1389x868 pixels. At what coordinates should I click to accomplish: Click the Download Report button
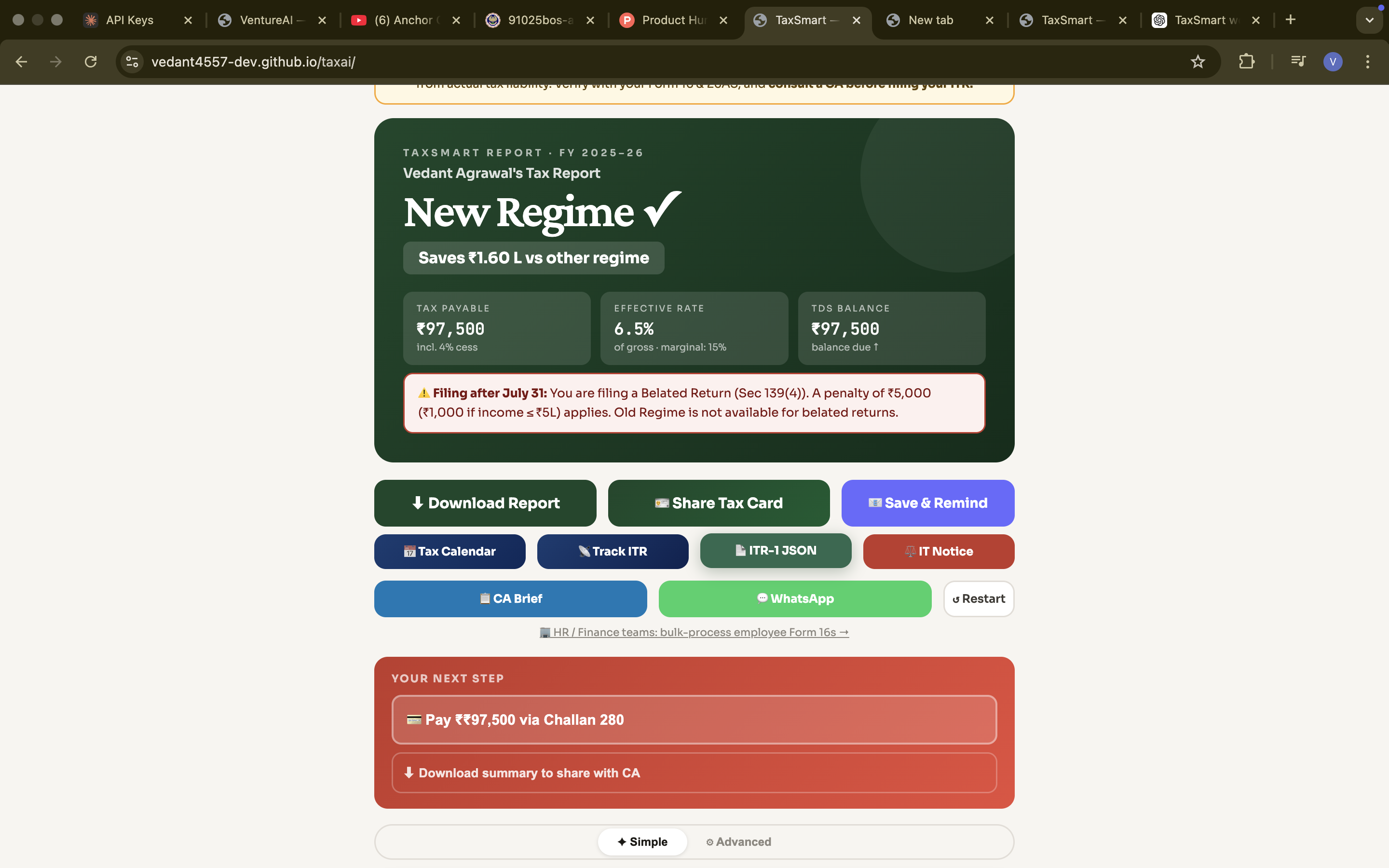point(485,503)
